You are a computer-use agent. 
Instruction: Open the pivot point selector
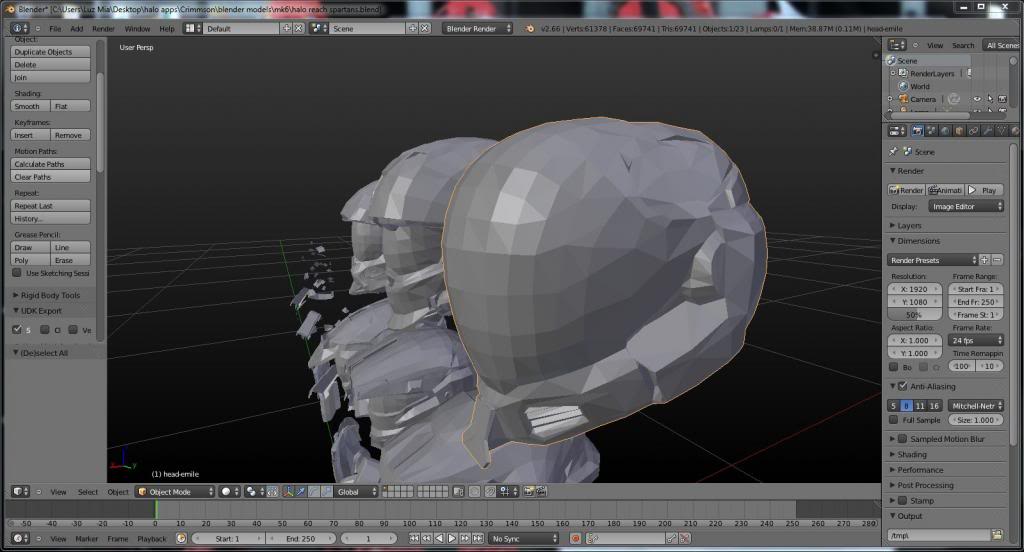click(253, 492)
